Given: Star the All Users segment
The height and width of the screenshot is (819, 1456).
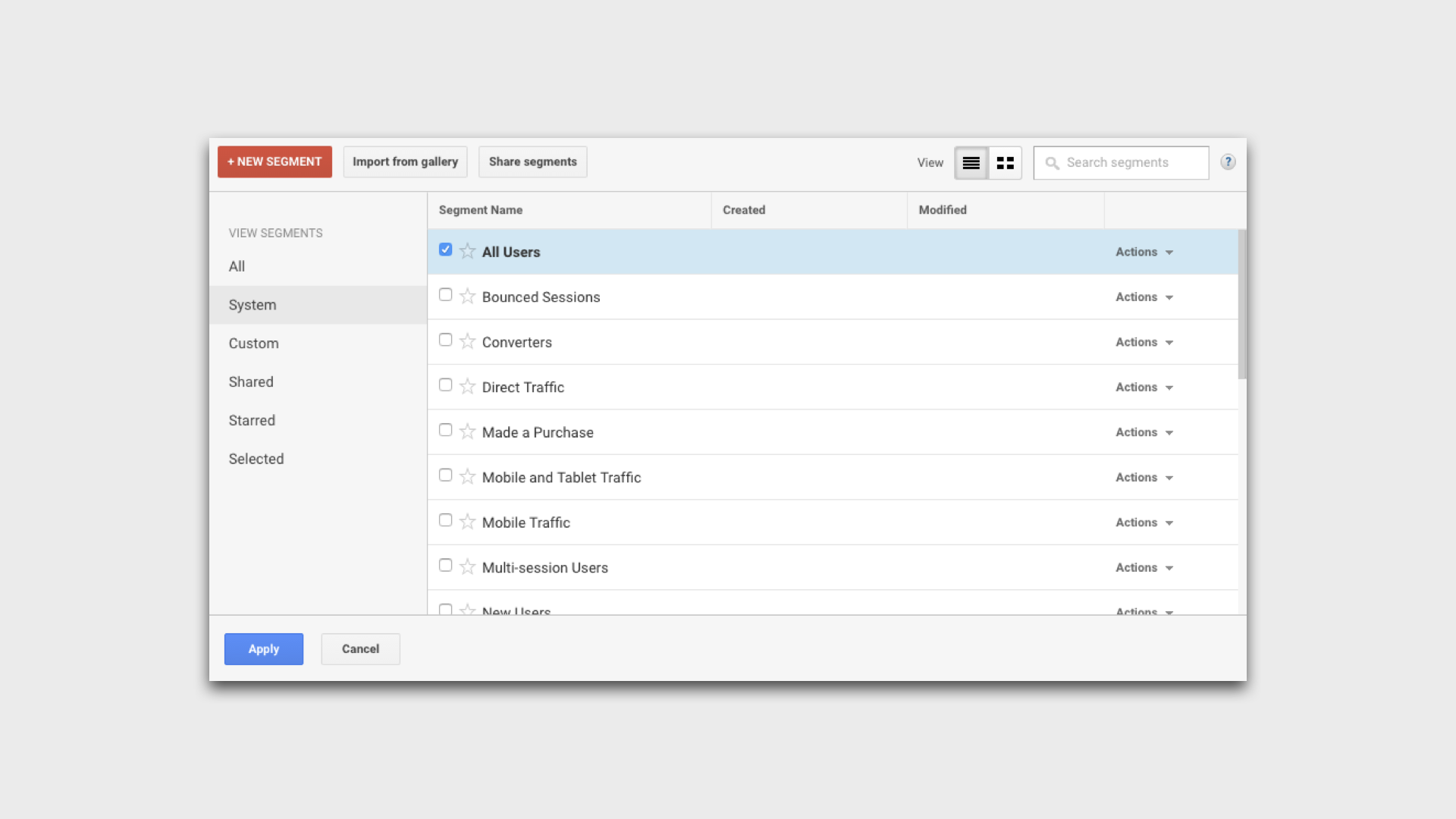Looking at the screenshot, I should pyautogui.click(x=467, y=250).
